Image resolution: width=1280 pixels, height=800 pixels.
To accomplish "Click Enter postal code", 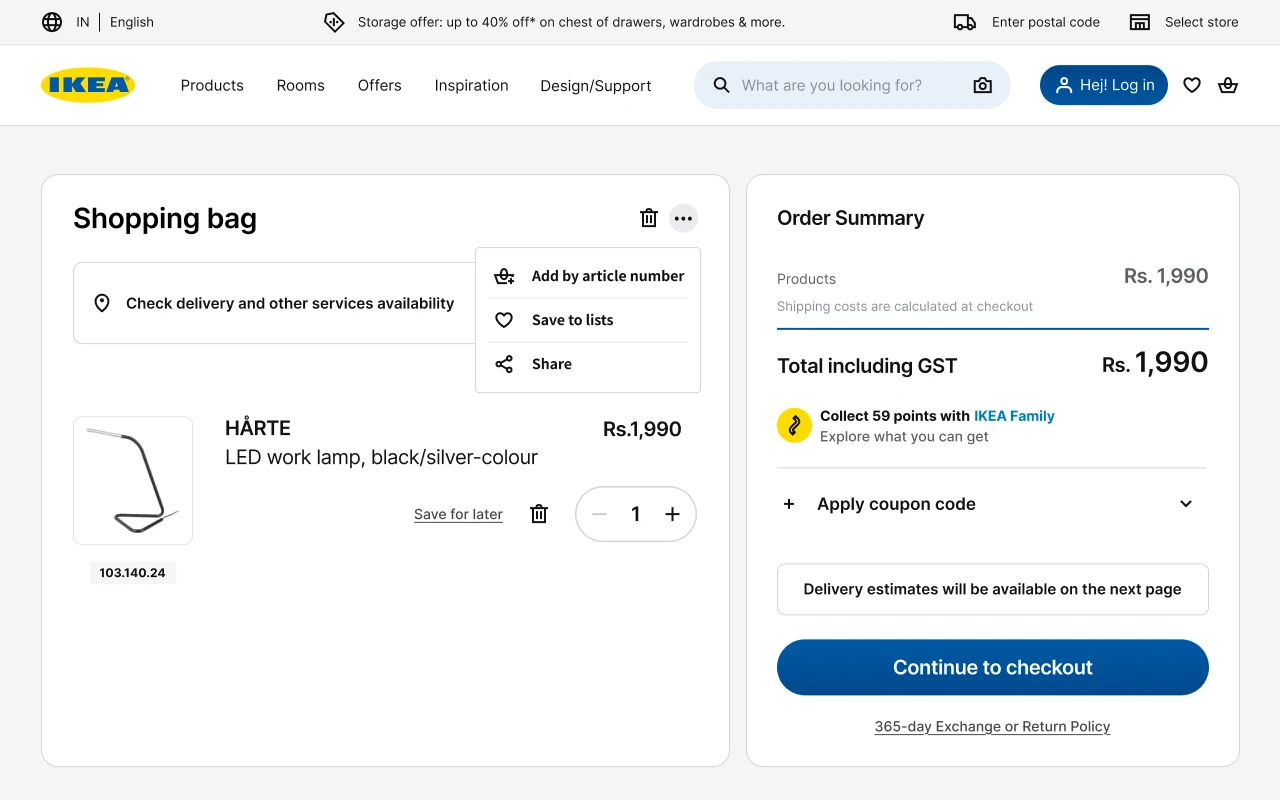I will 1046,22.
